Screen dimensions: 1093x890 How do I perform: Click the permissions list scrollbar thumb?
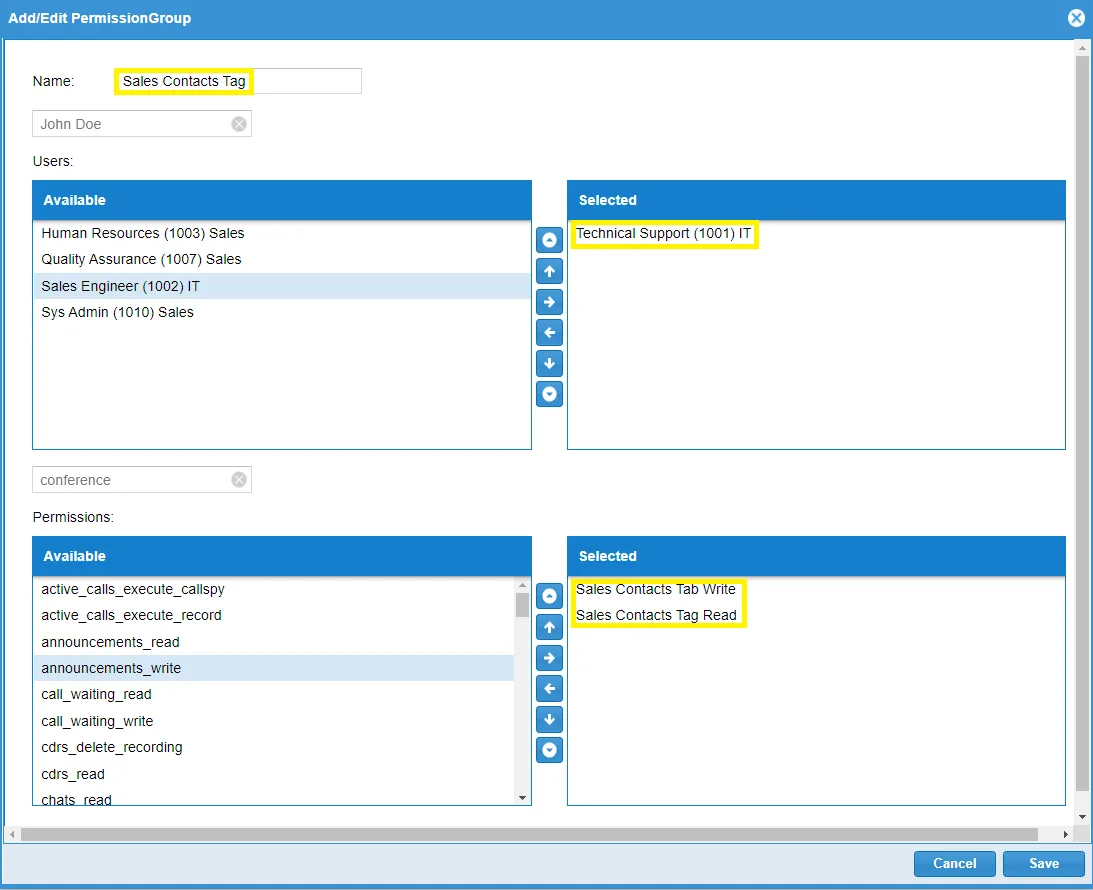click(x=522, y=605)
